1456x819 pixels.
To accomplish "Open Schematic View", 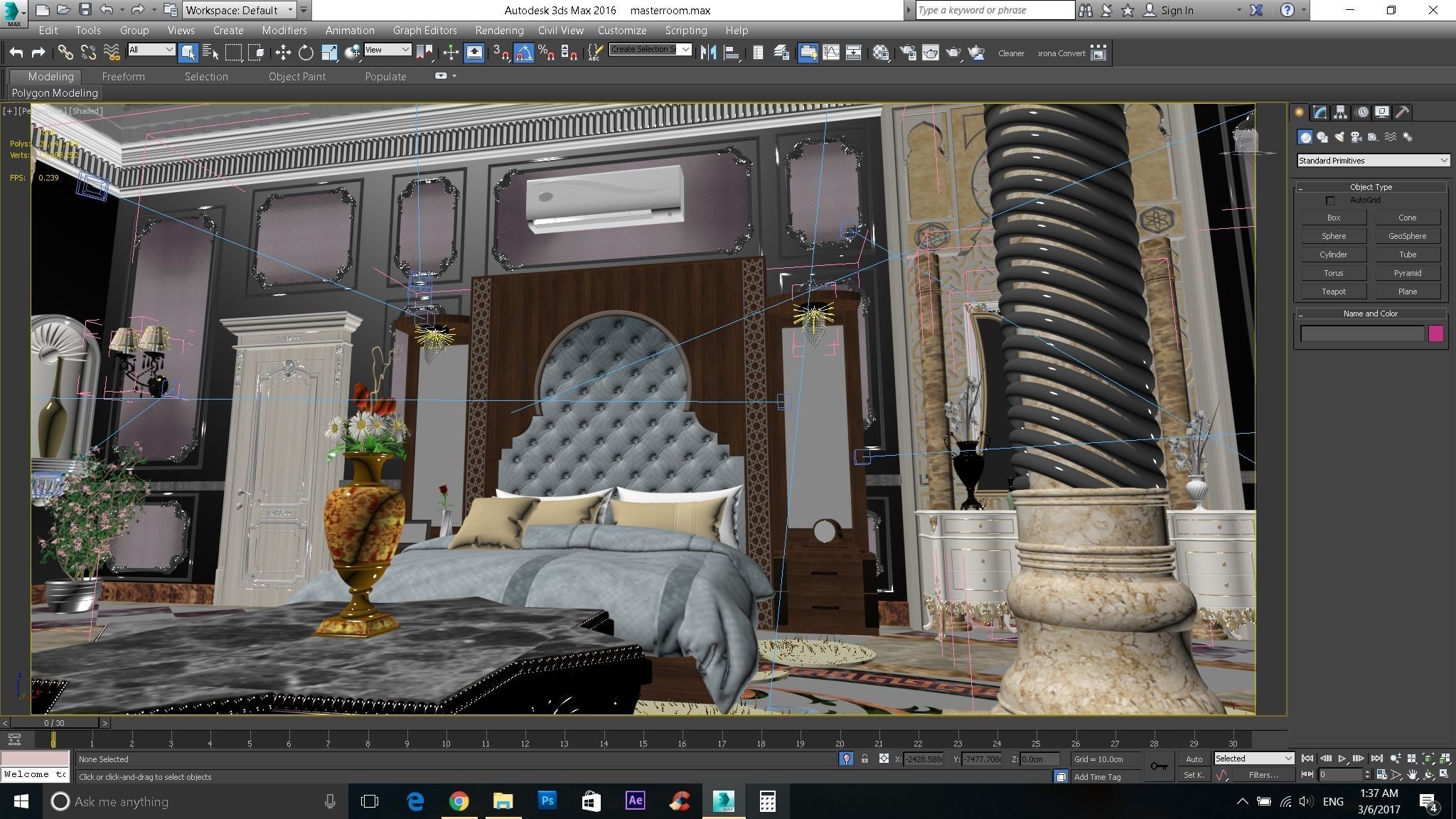I will pyautogui.click(x=853, y=53).
